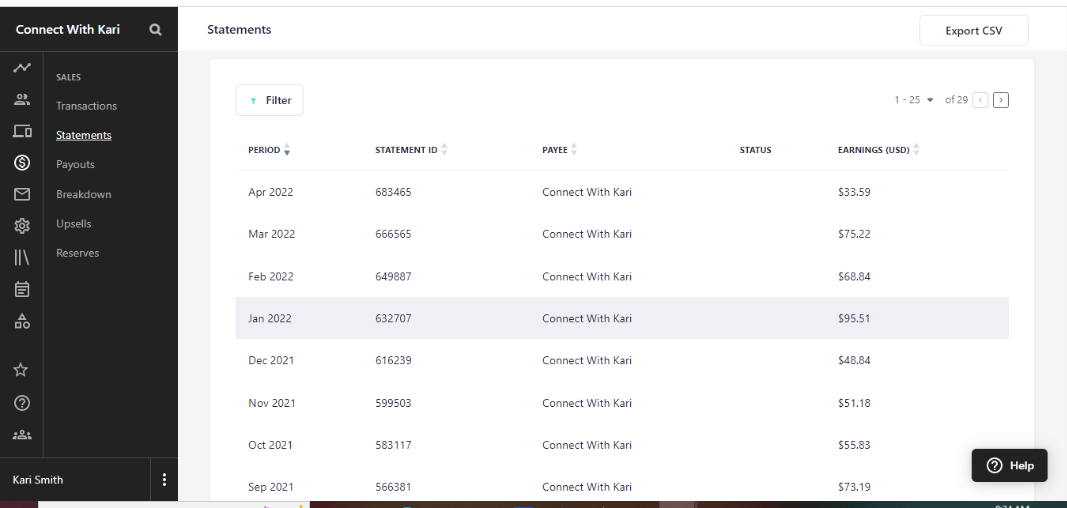Select the dollar Sales sidebar icon
The image size is (1067, 508).
[x=22, y=163]
